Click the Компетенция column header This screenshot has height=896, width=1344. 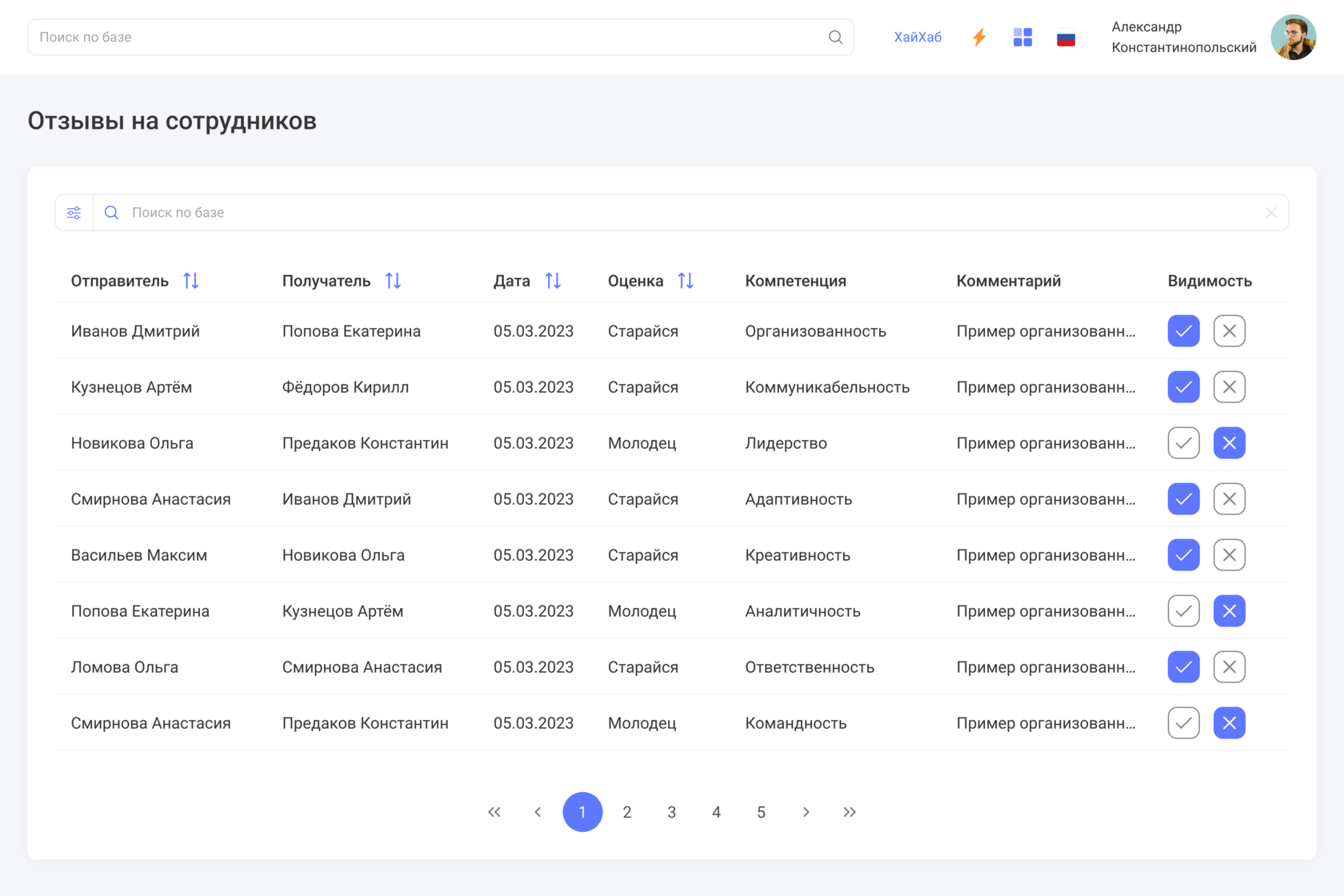[796, 281]
